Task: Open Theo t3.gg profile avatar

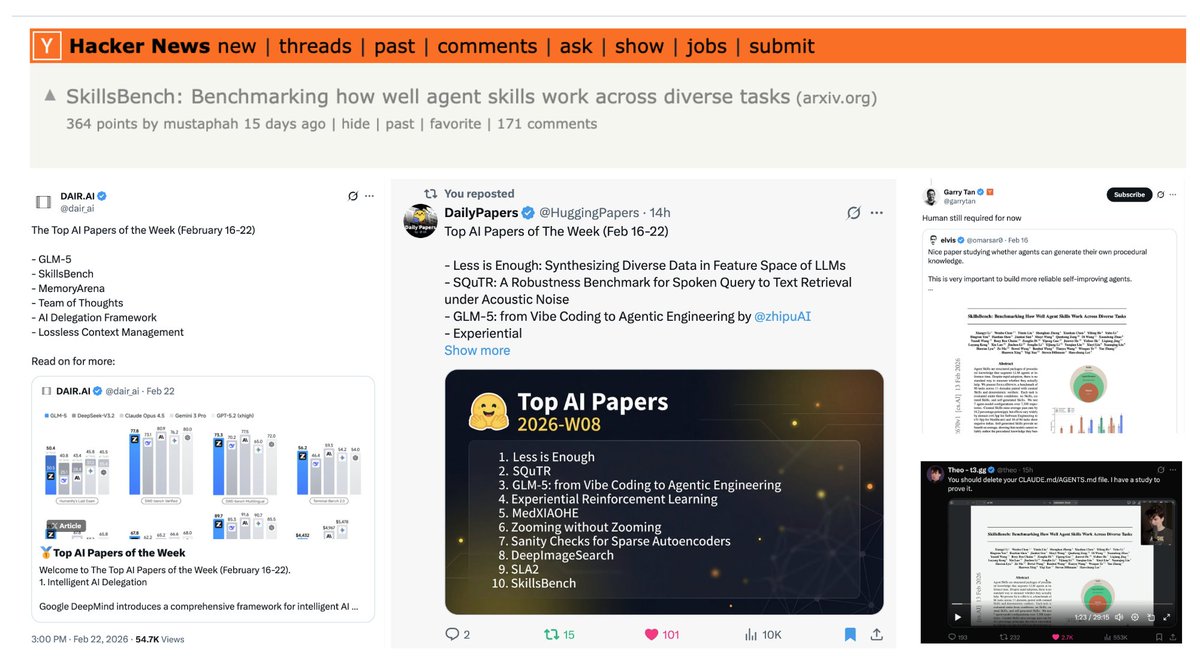Action: click(x=936, y=473)
